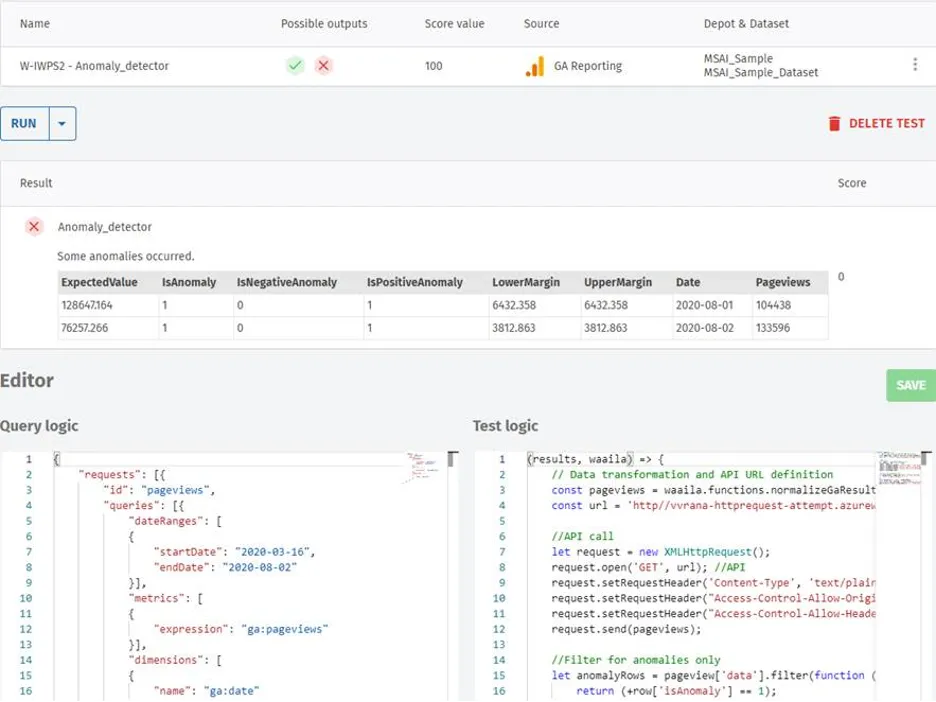Open the three-dot menu for W-IWPS2 test
The image size is (936, 702).
pyautogui.click(x=915, y=64)
